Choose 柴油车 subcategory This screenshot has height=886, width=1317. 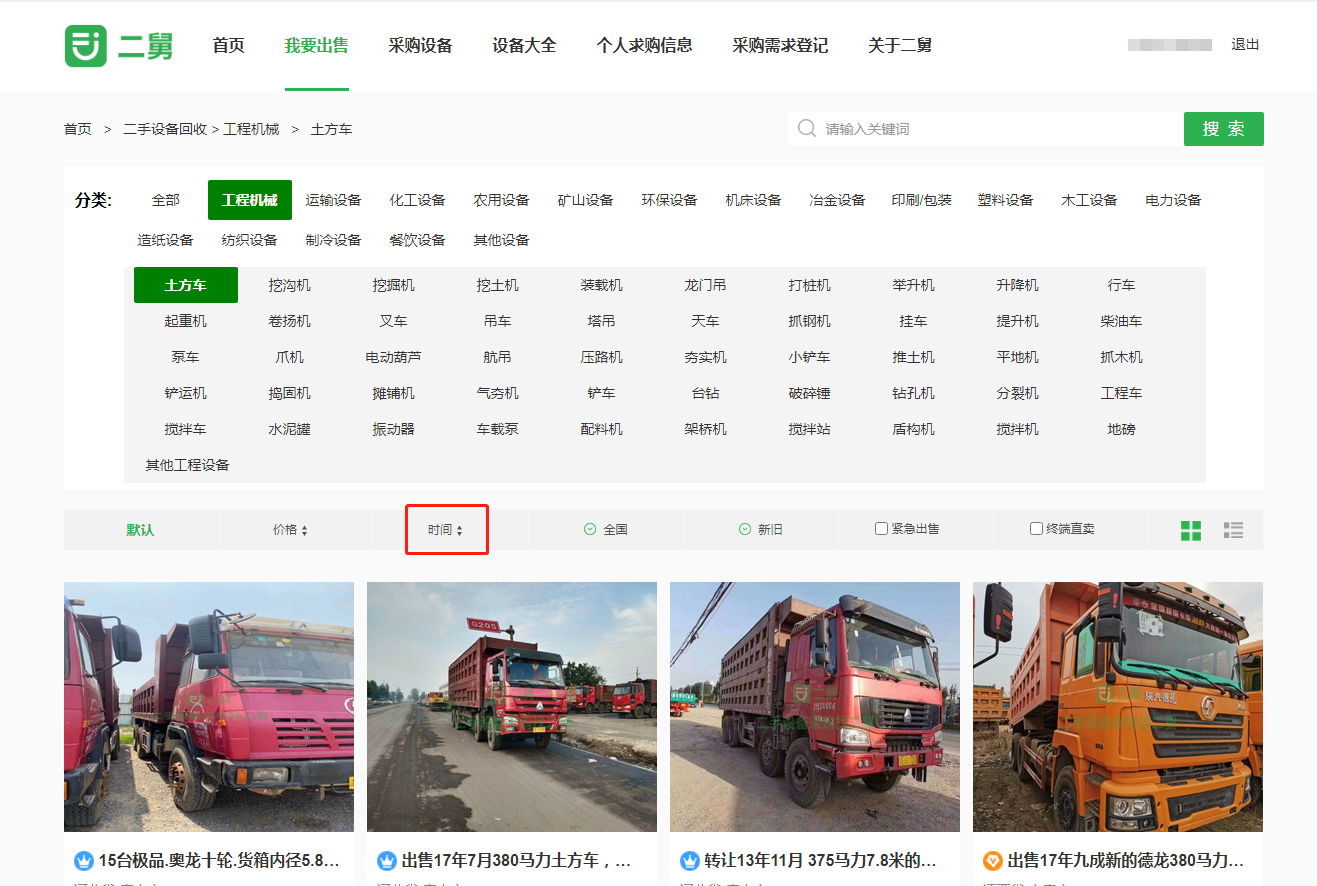[1122, 321]
